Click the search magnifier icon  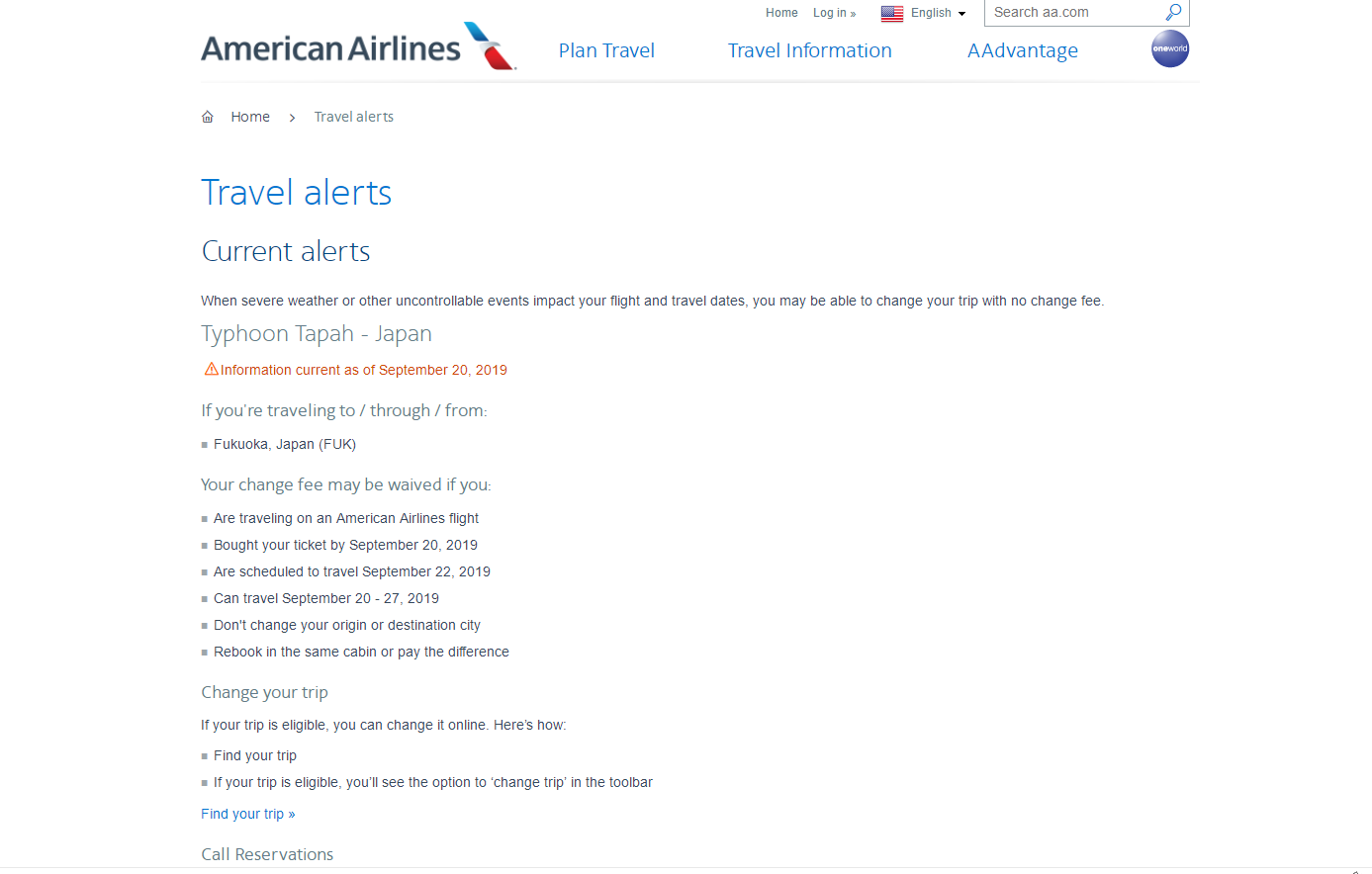pos(1173,13)
